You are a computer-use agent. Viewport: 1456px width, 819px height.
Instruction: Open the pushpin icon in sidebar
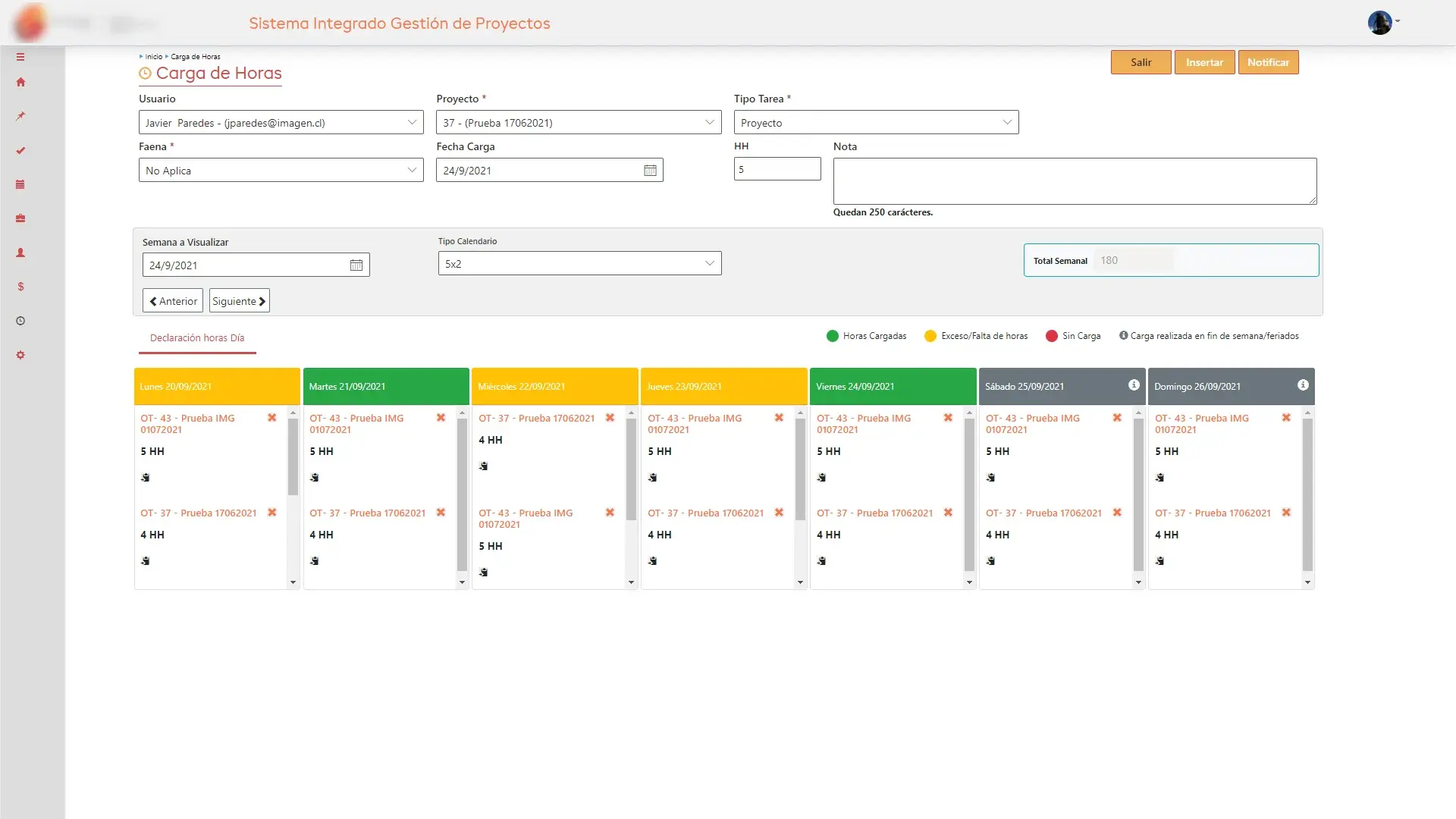click(20, 116)
